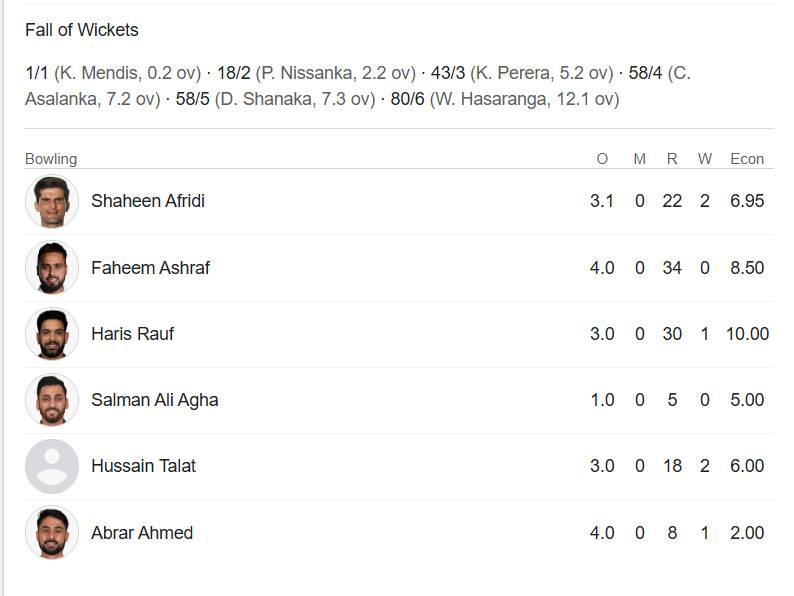Screen dimensions: 794x596
Task: Click Abrar Ahmed's 2.00 economy value
Action: click(x=747, y=533)
